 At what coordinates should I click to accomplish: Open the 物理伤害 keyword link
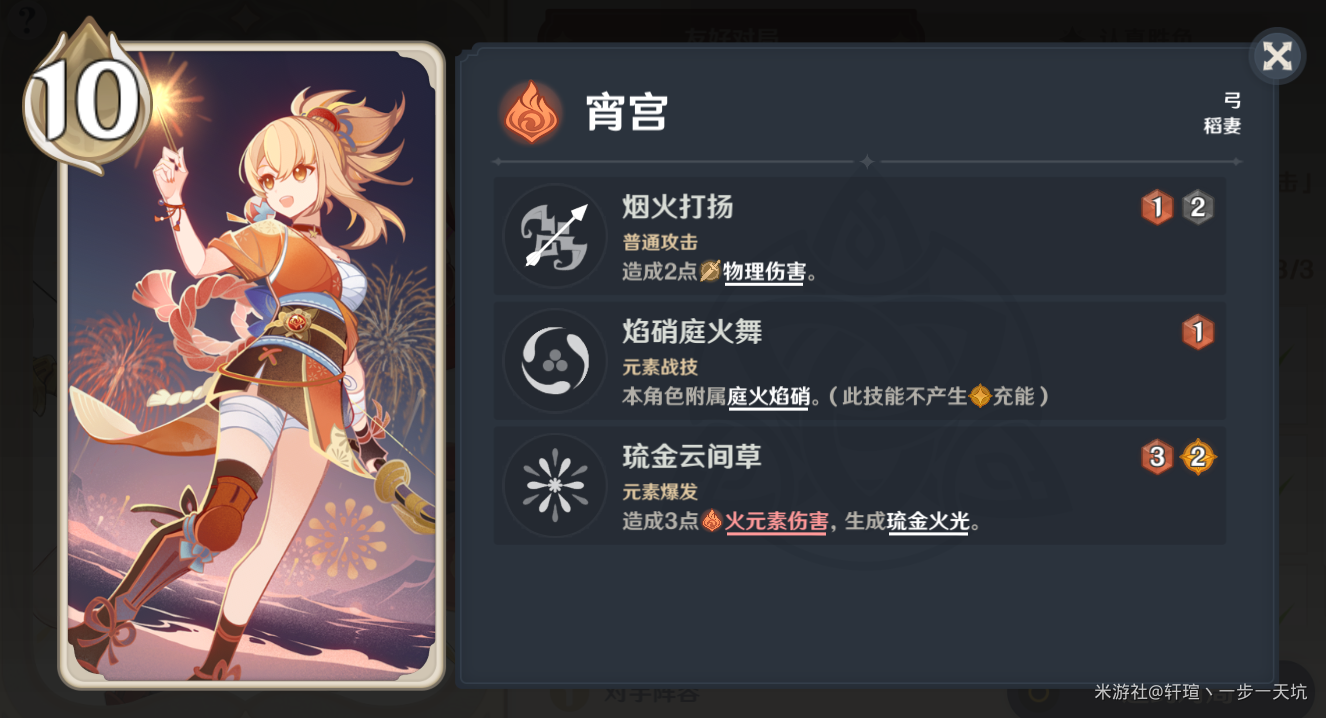(x=764, y=272)
